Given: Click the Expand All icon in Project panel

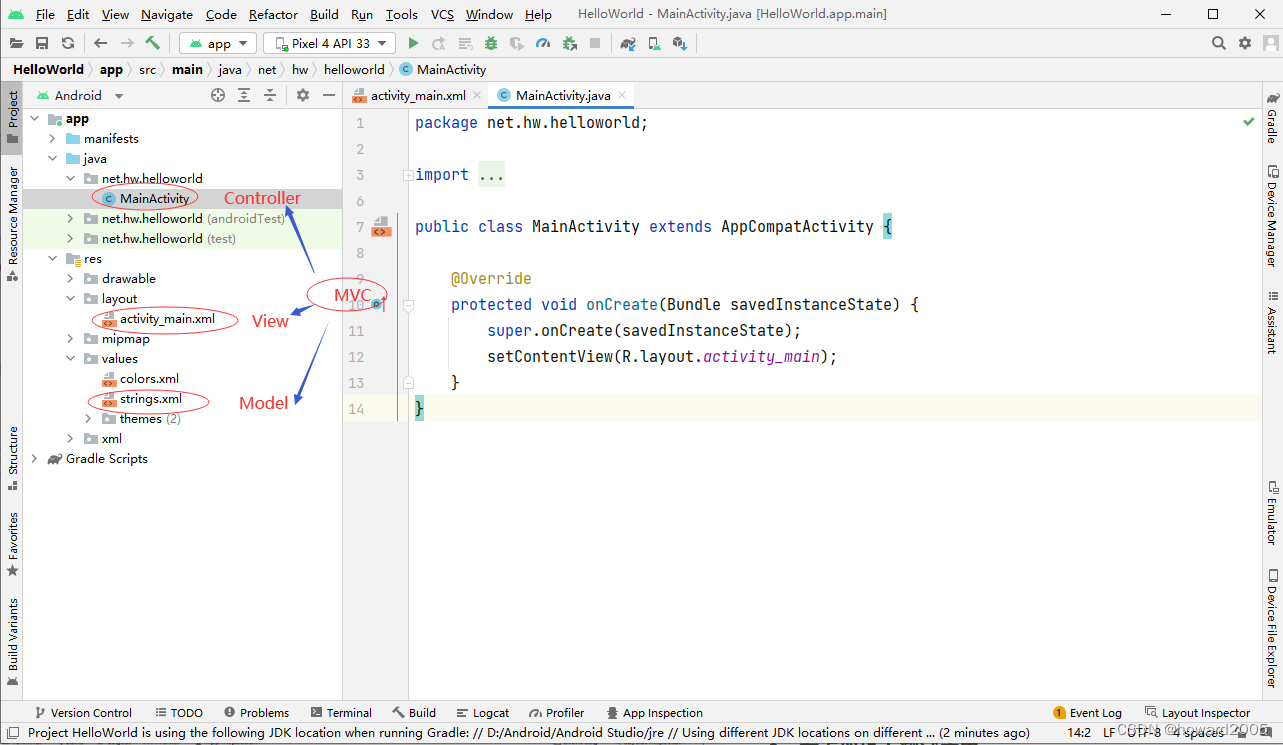Looking at the screenshot, I should (x=244, y=95).
